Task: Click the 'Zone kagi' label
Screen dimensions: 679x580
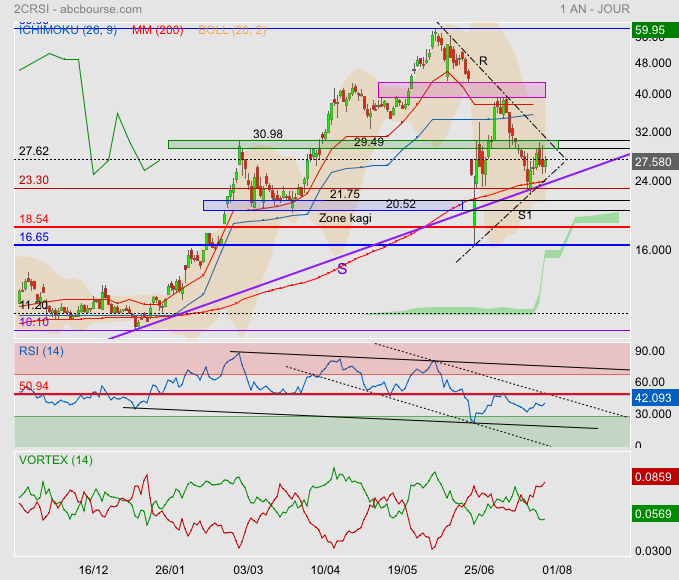Action: (x=345, y=217)
